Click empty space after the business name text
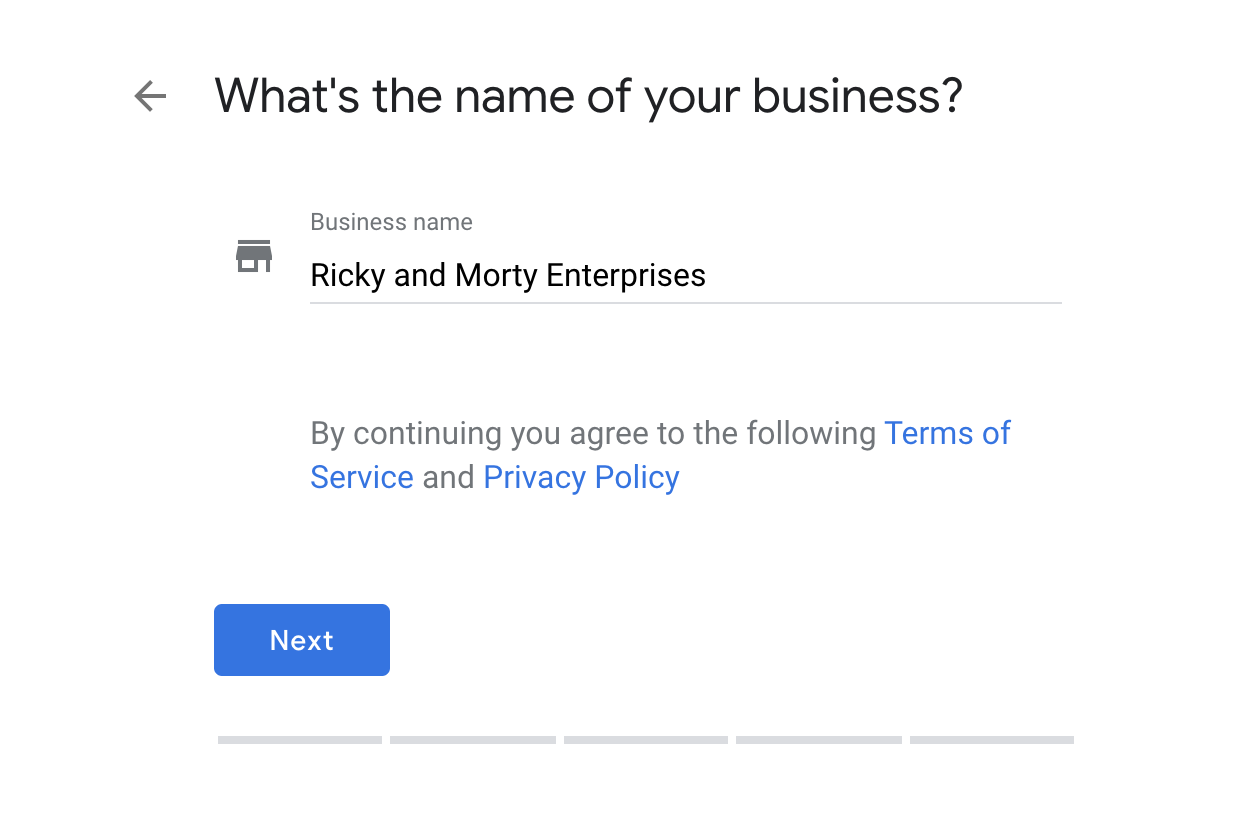This screenshot has width=1252, height=824. (880, 275)
